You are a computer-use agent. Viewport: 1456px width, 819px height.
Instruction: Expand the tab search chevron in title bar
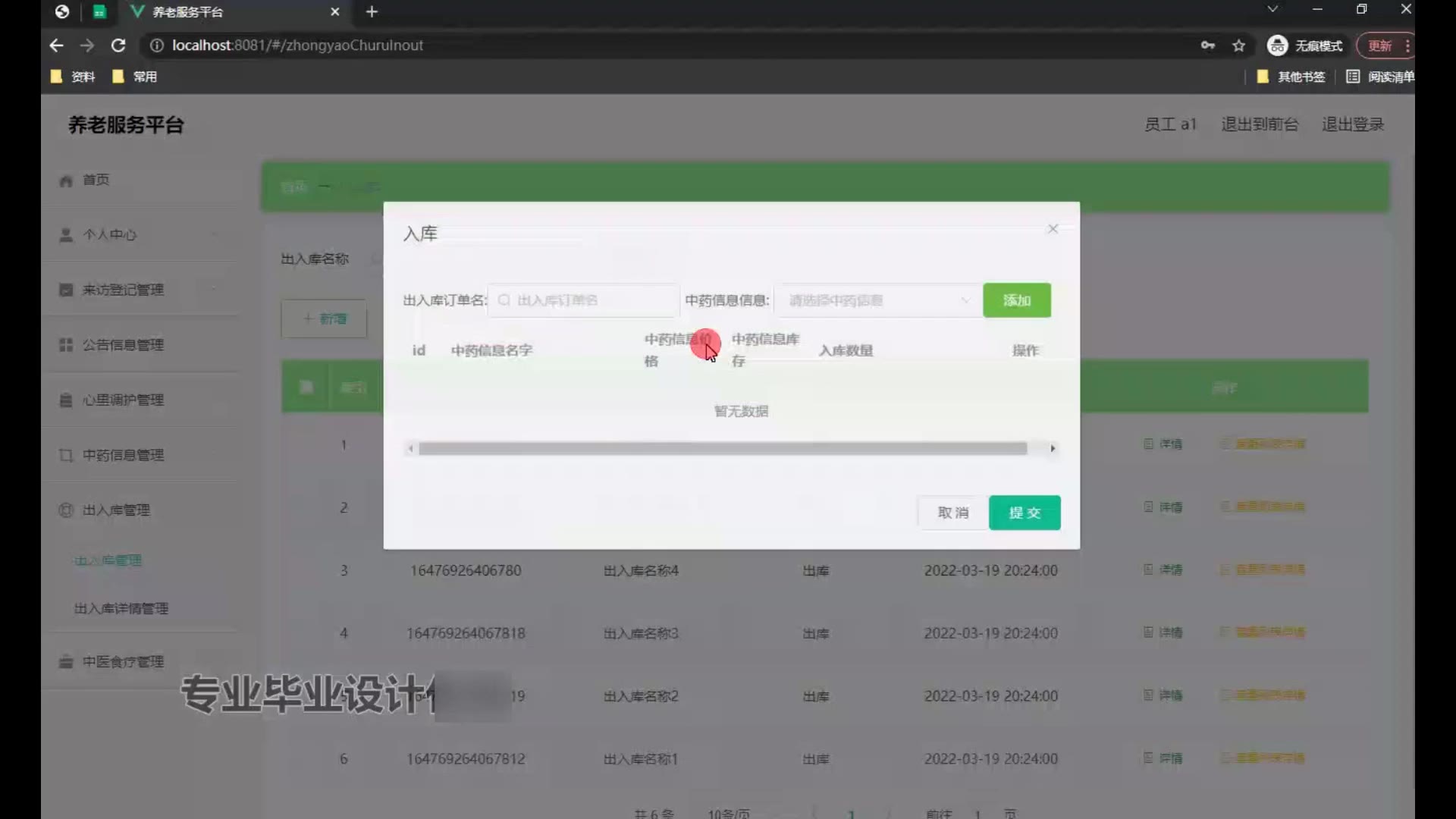pos(1272,9)
